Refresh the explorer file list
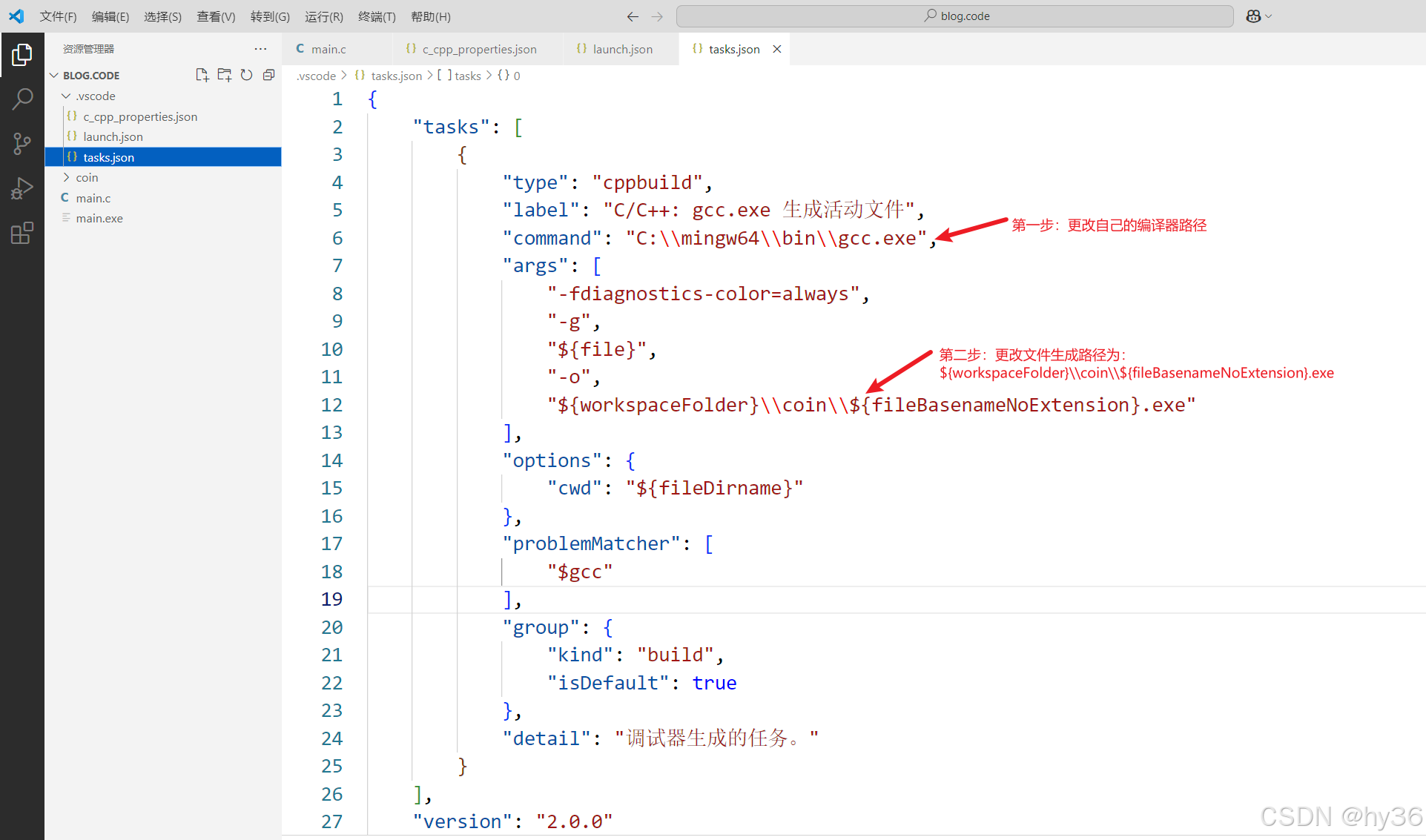The width and height of the screenshot is (1426, 840). click(x=246, y=74)
